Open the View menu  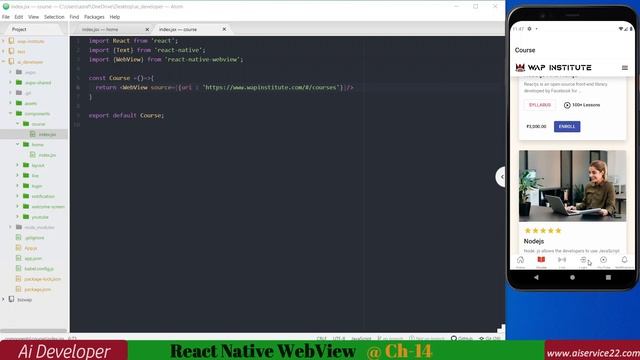(33, 17)
